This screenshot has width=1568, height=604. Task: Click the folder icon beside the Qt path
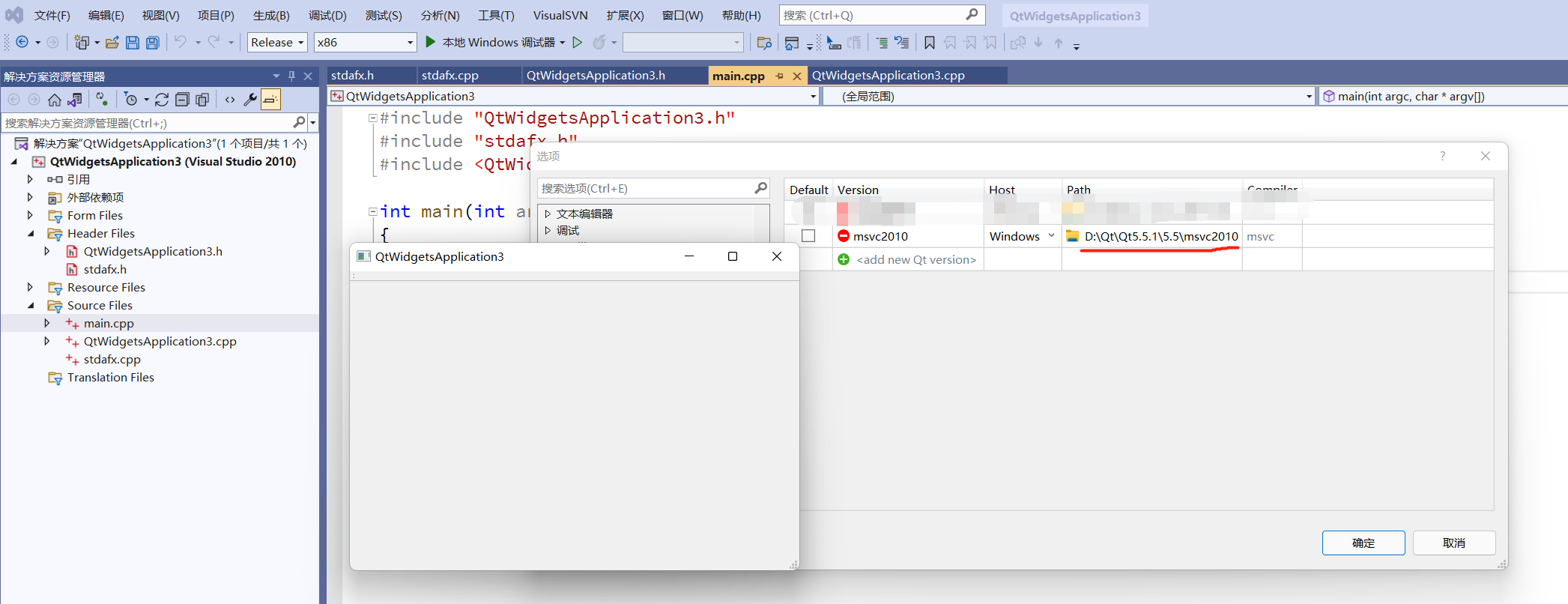[1073, 236]
